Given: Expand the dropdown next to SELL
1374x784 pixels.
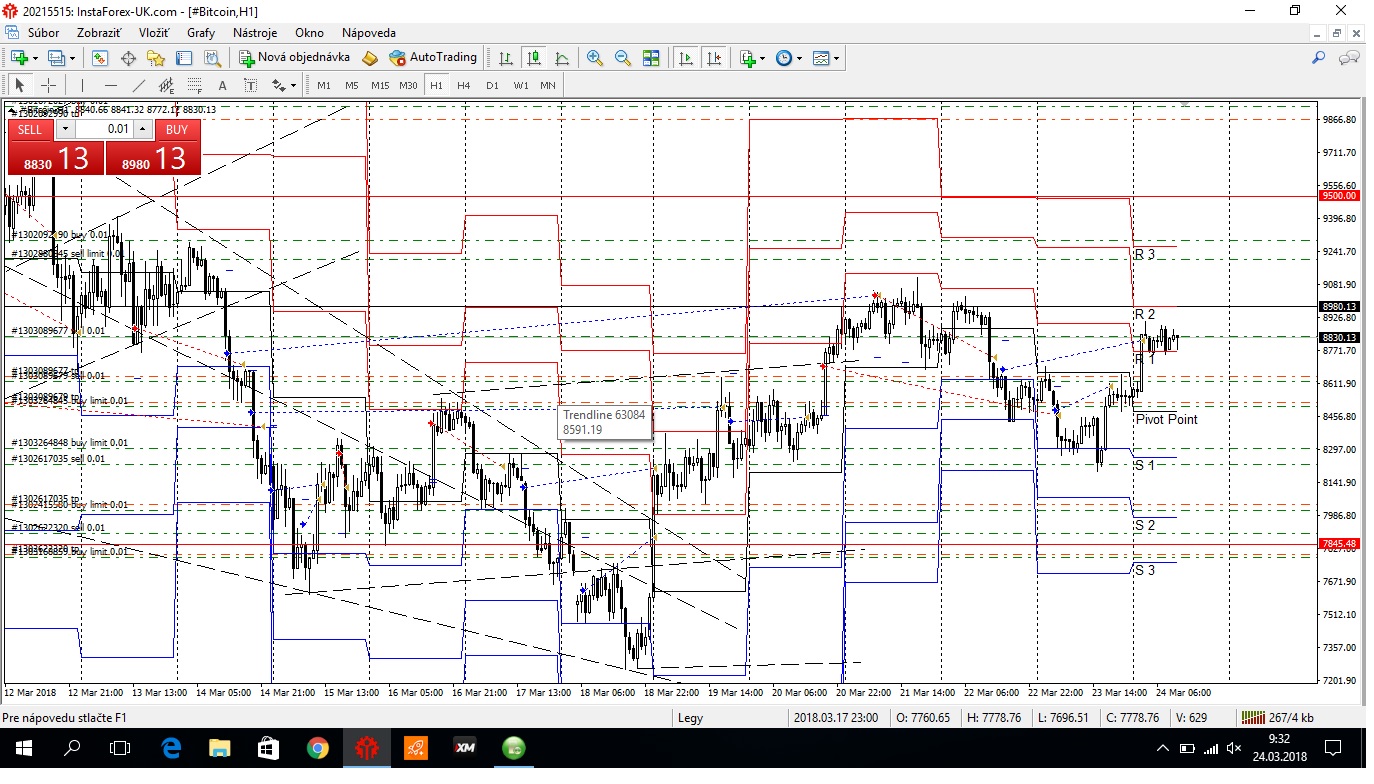Looking at the screenshot, I should [x=64, y=129].
